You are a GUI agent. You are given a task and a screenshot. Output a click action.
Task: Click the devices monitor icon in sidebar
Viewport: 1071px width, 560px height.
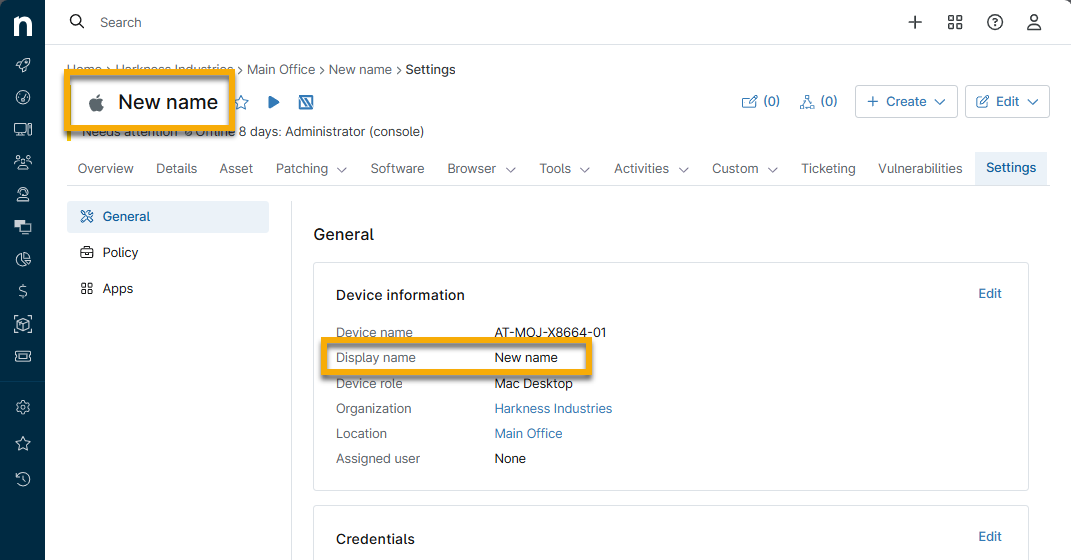click(22, 129)
